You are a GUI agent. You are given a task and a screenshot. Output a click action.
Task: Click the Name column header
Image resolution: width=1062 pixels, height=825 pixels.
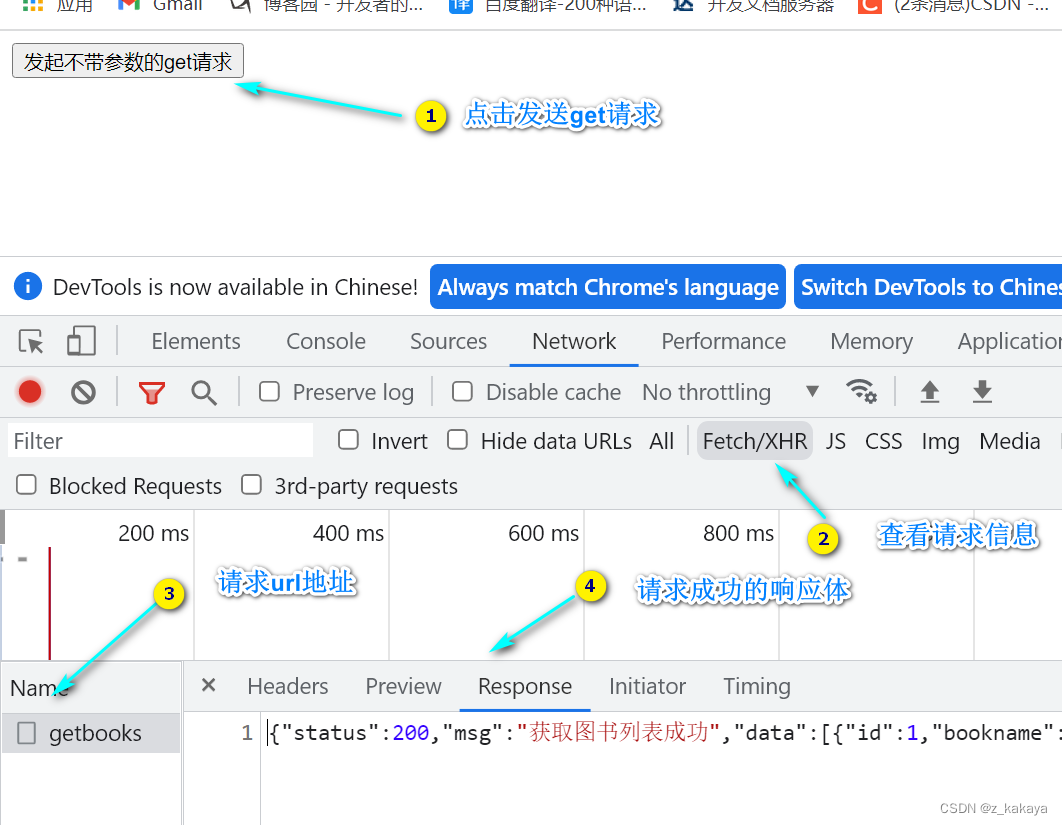point(91,688)
